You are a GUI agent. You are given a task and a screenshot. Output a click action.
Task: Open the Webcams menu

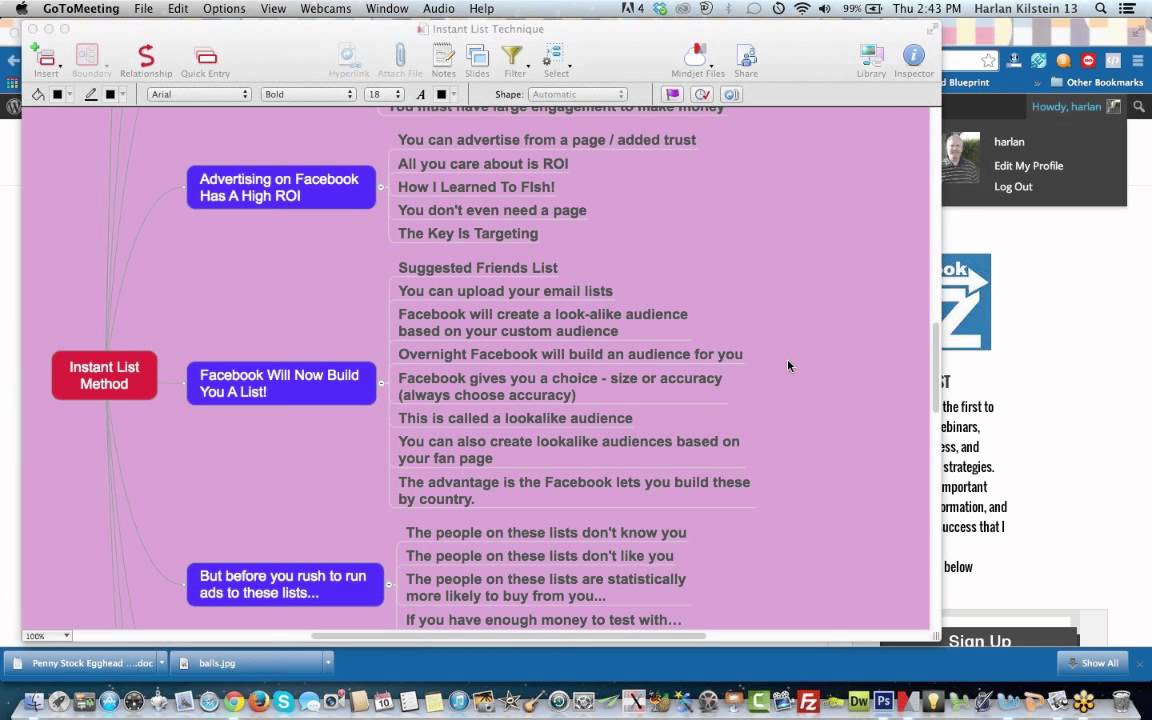[325, 9]
